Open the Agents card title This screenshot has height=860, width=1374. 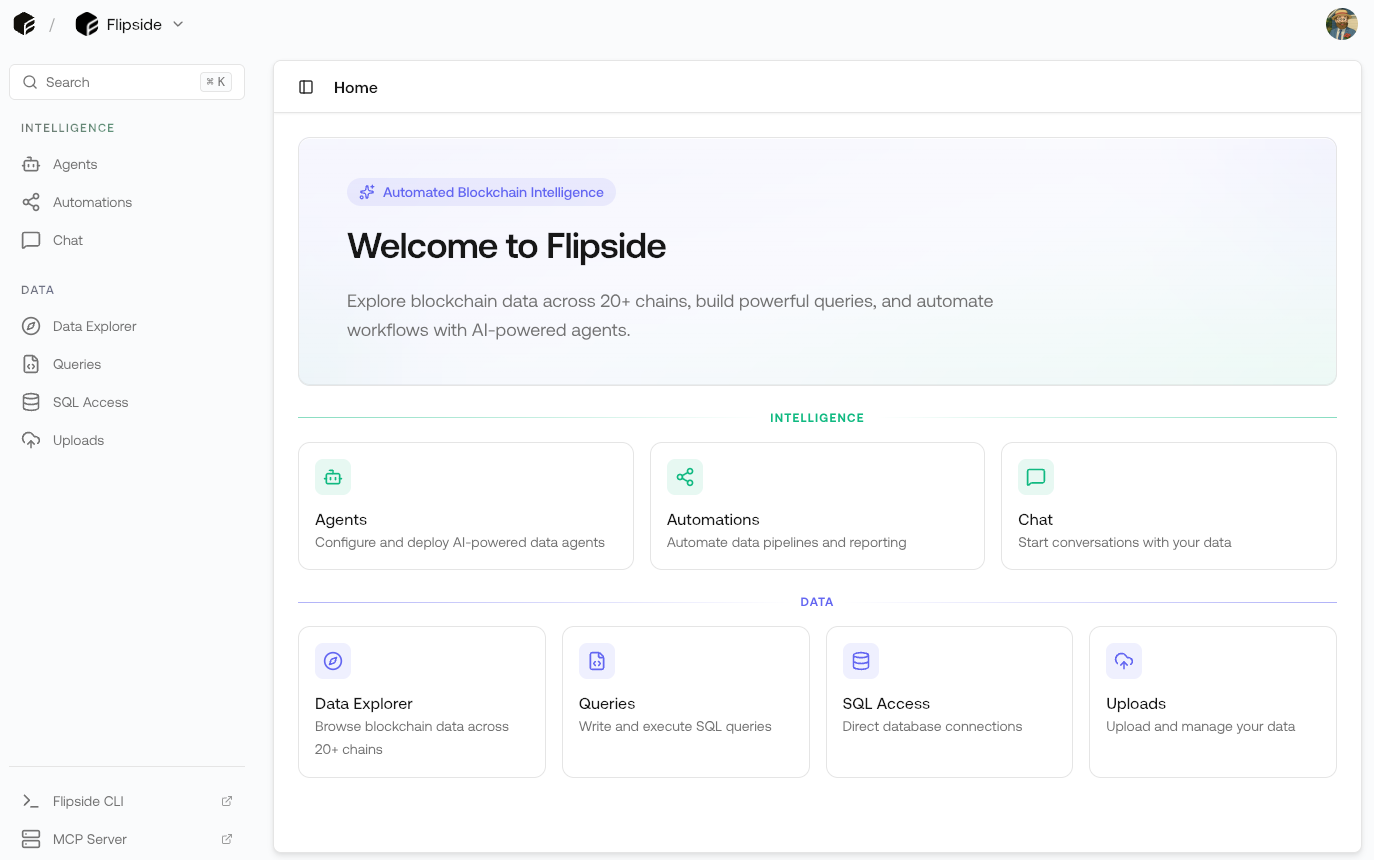coord(341,520)
